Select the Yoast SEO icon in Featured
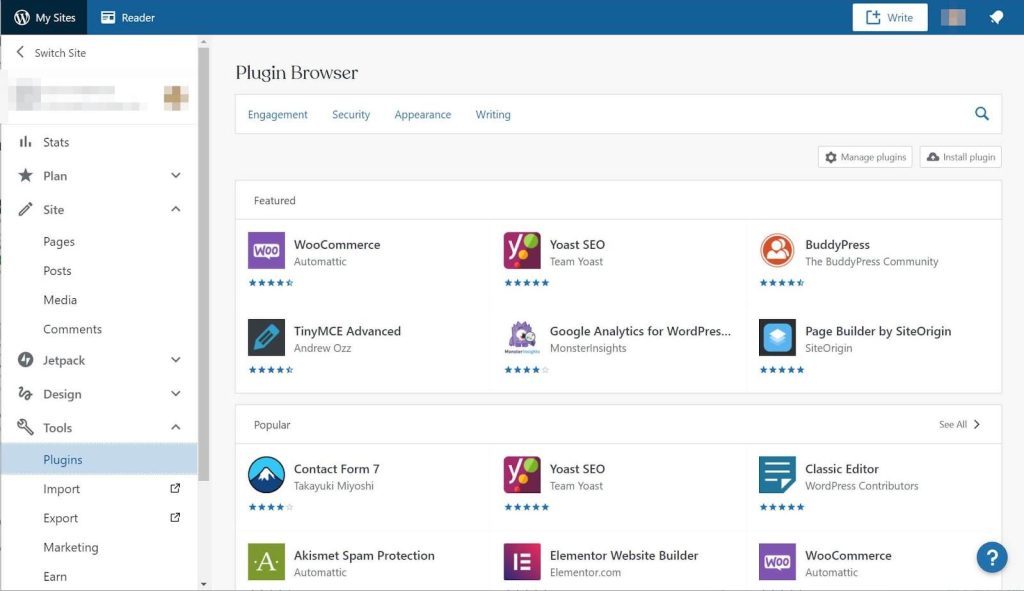 point(522,251)
